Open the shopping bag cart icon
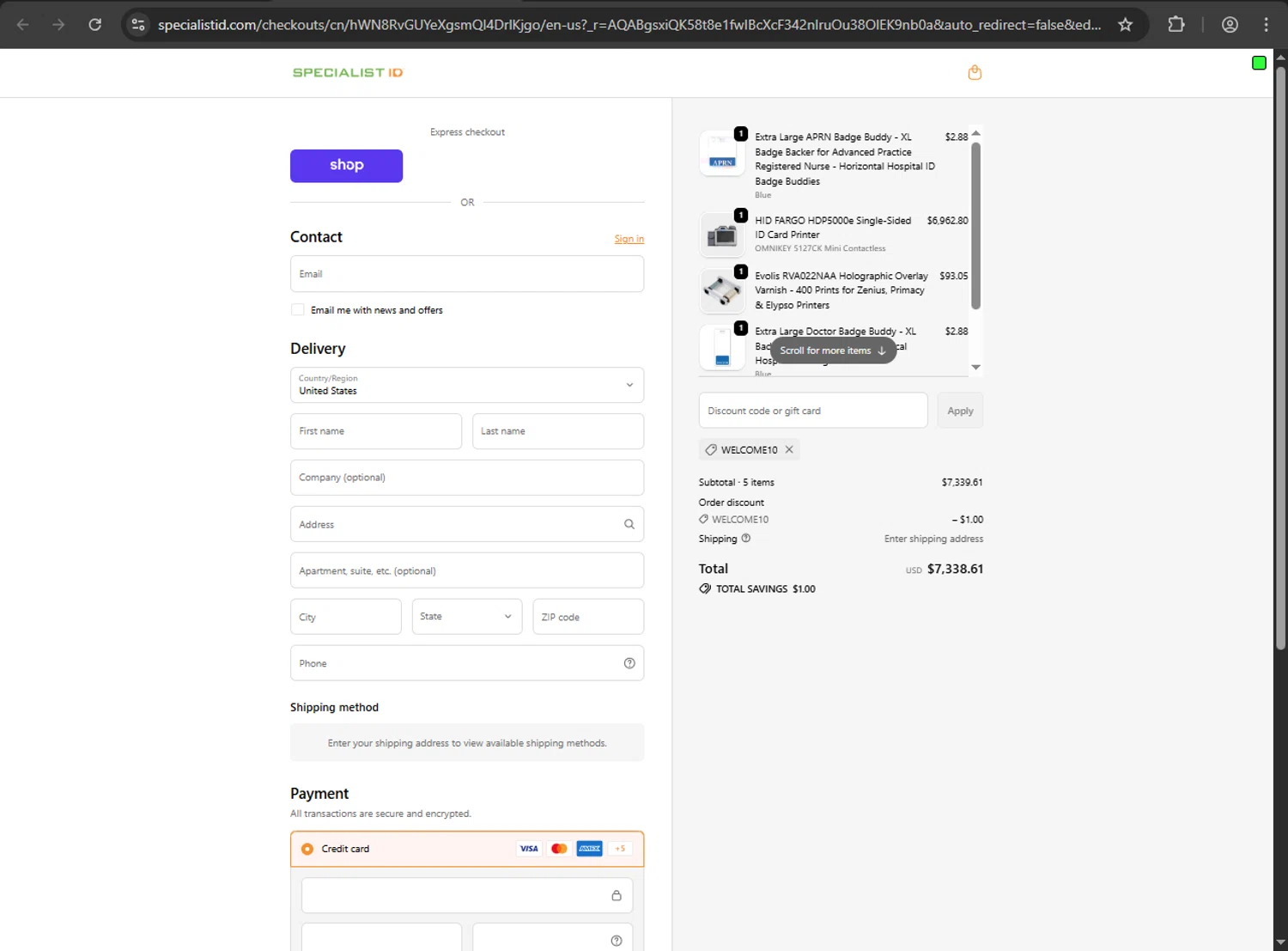Viewport: 1288px width, 951px height. (975, 73)
